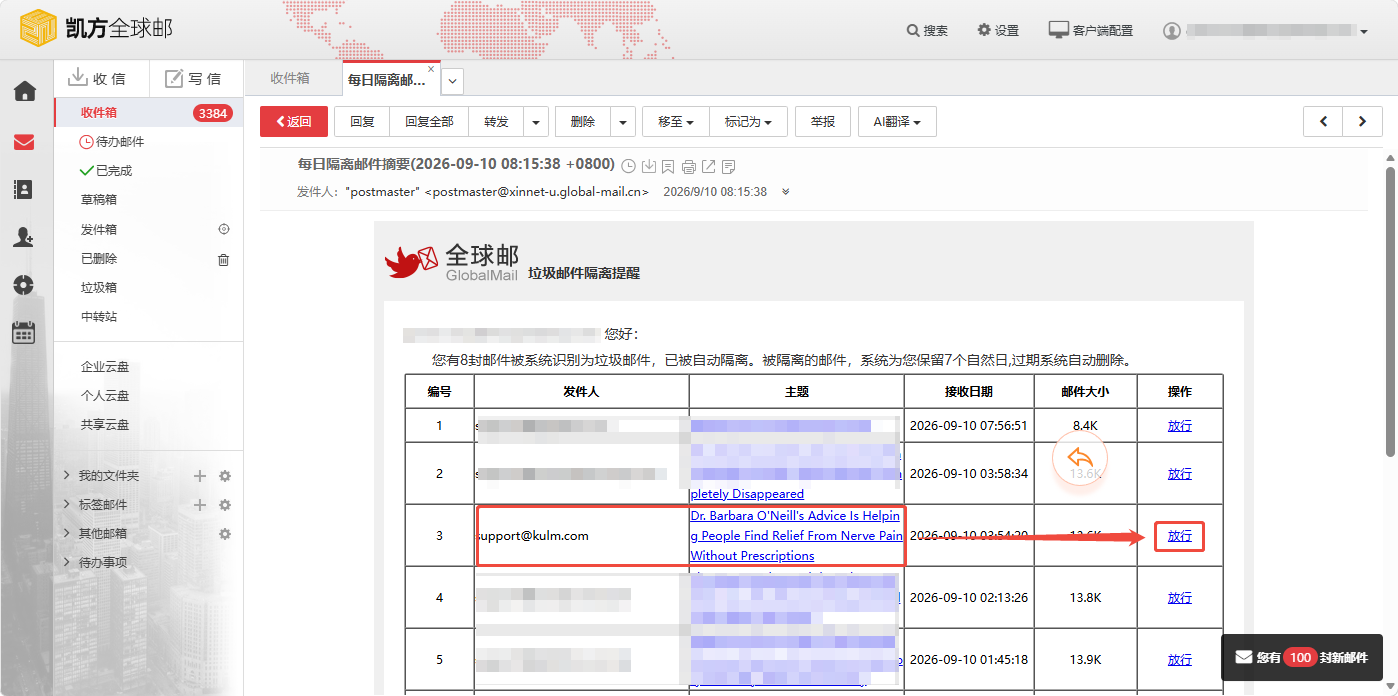
Task: Click the 返回 button
Action: 294,122
